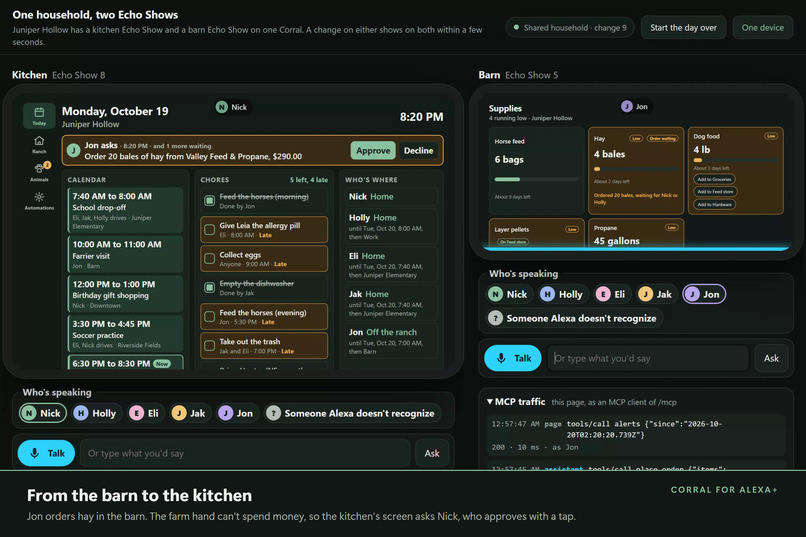Select Holly as the kitchen speaker
Screen dimensions: 806x537
96,413
